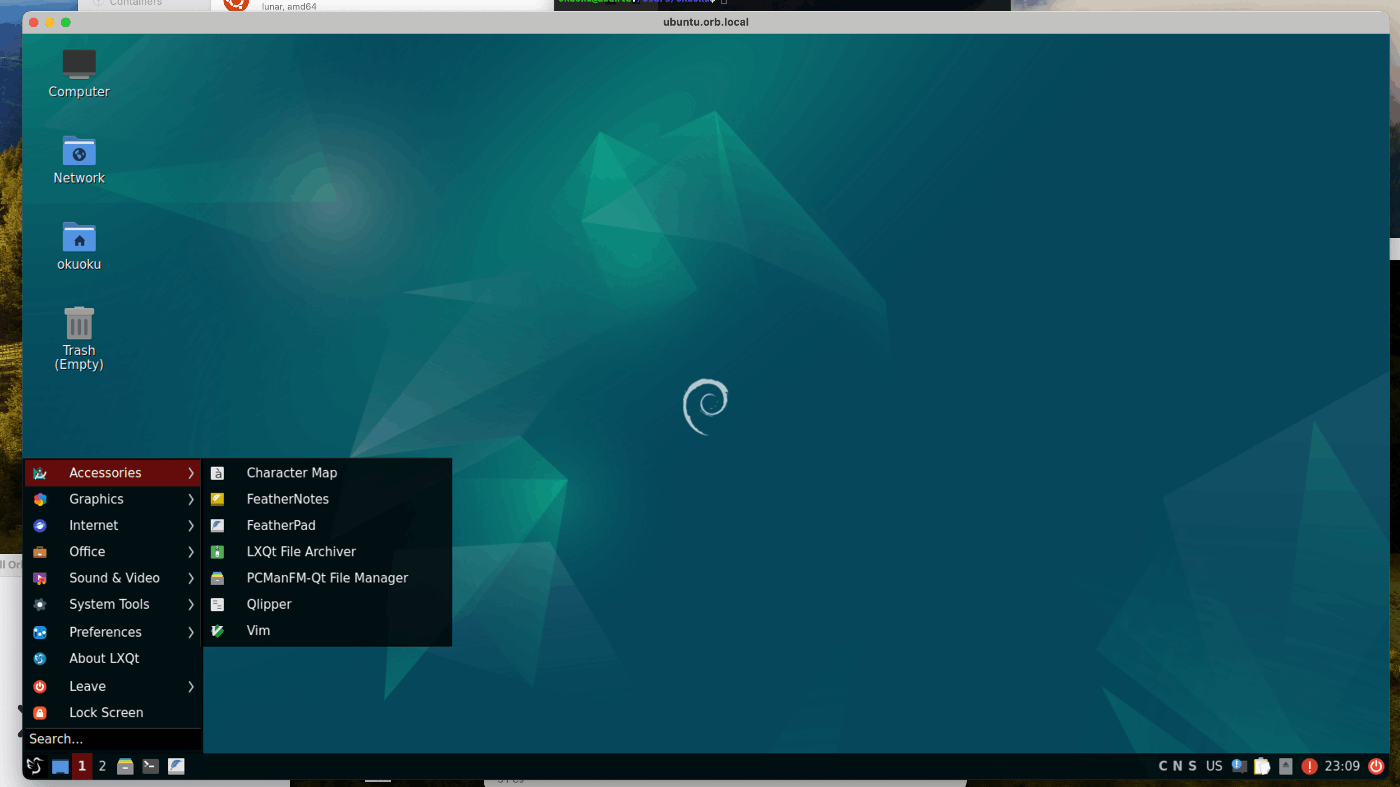
Task: Click the green Vim icon
Action: point(217,631)
